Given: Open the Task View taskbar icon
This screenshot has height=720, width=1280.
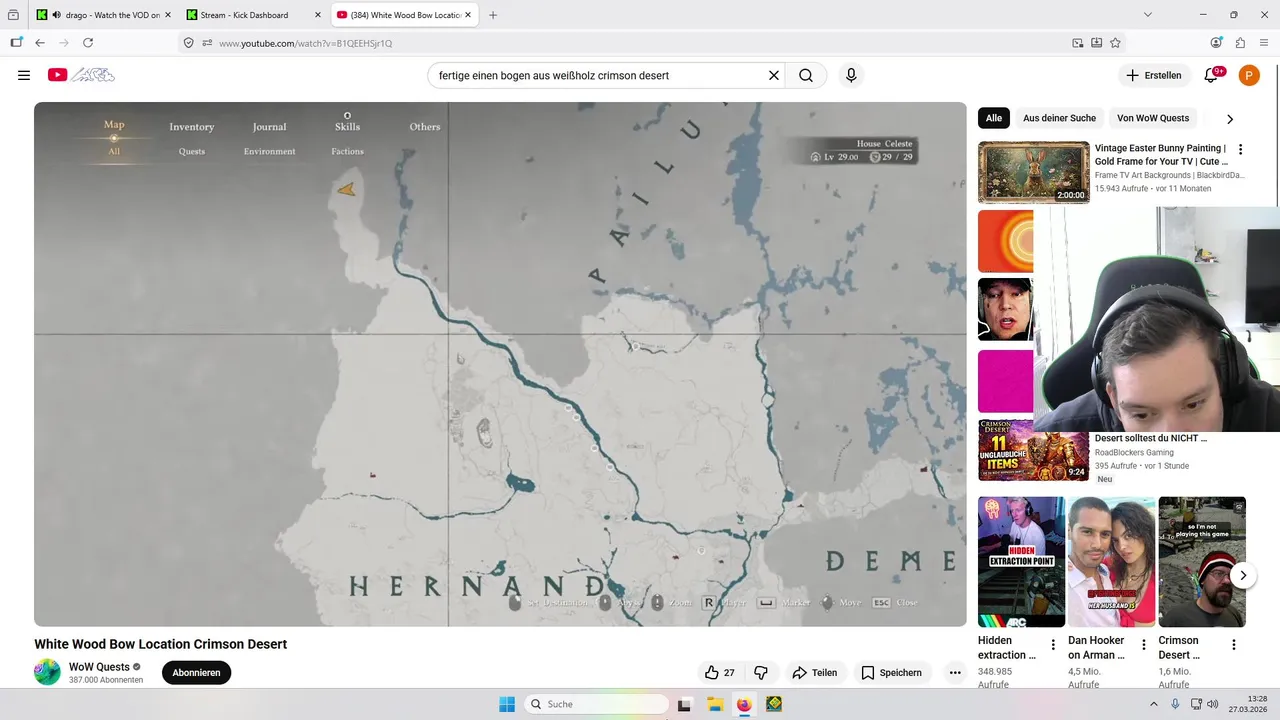Looking at the screenshot, I should point(684,704).
